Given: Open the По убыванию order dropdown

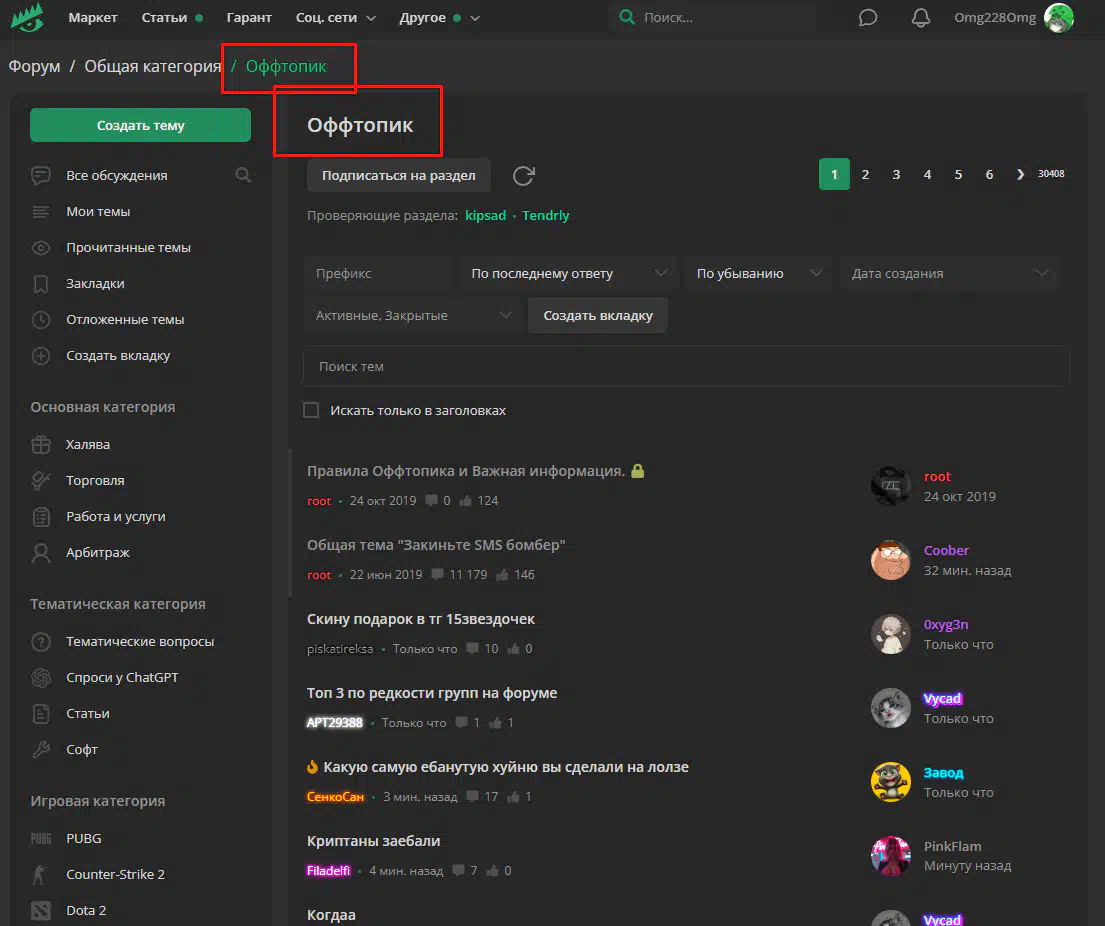Looking at the screenshot, I should 757,273.
